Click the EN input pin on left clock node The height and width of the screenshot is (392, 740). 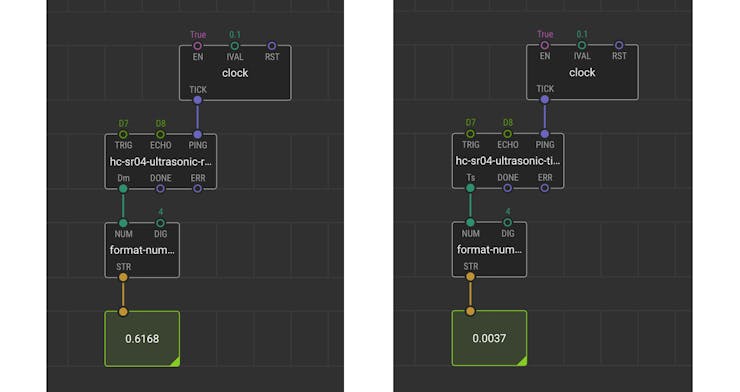tap(197, 46)
